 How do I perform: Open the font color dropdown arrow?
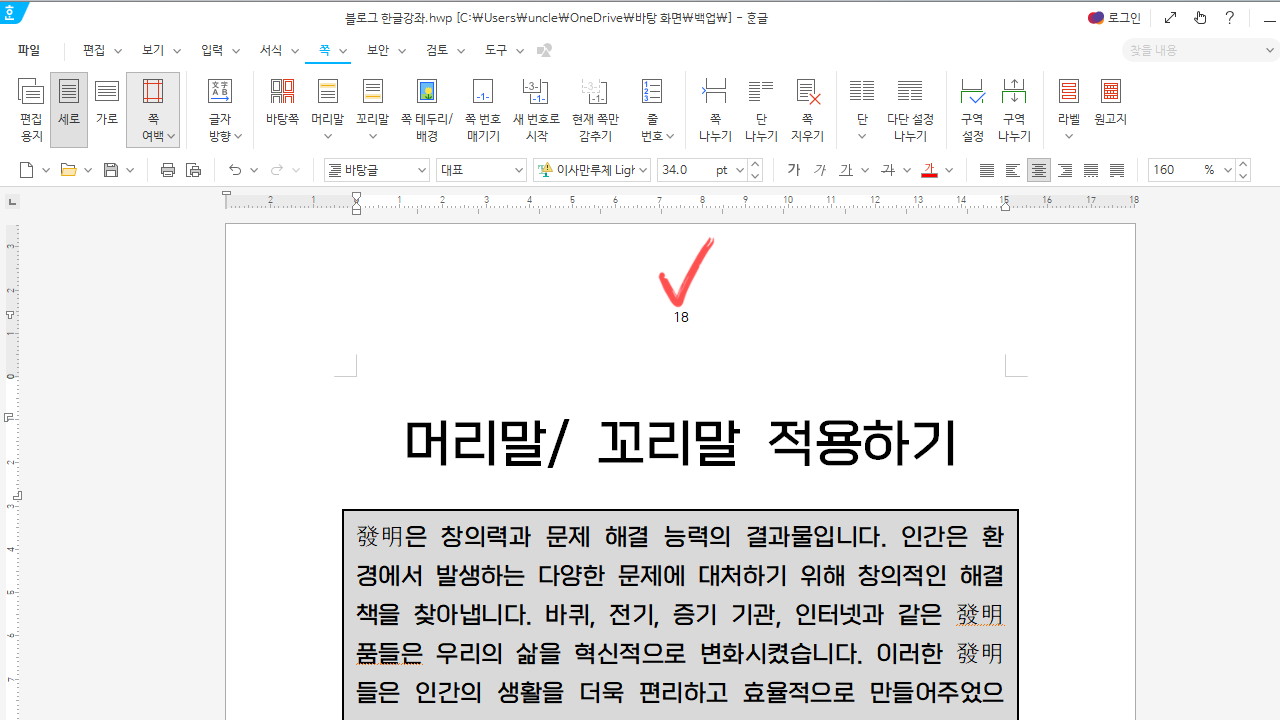pos(949,170)
